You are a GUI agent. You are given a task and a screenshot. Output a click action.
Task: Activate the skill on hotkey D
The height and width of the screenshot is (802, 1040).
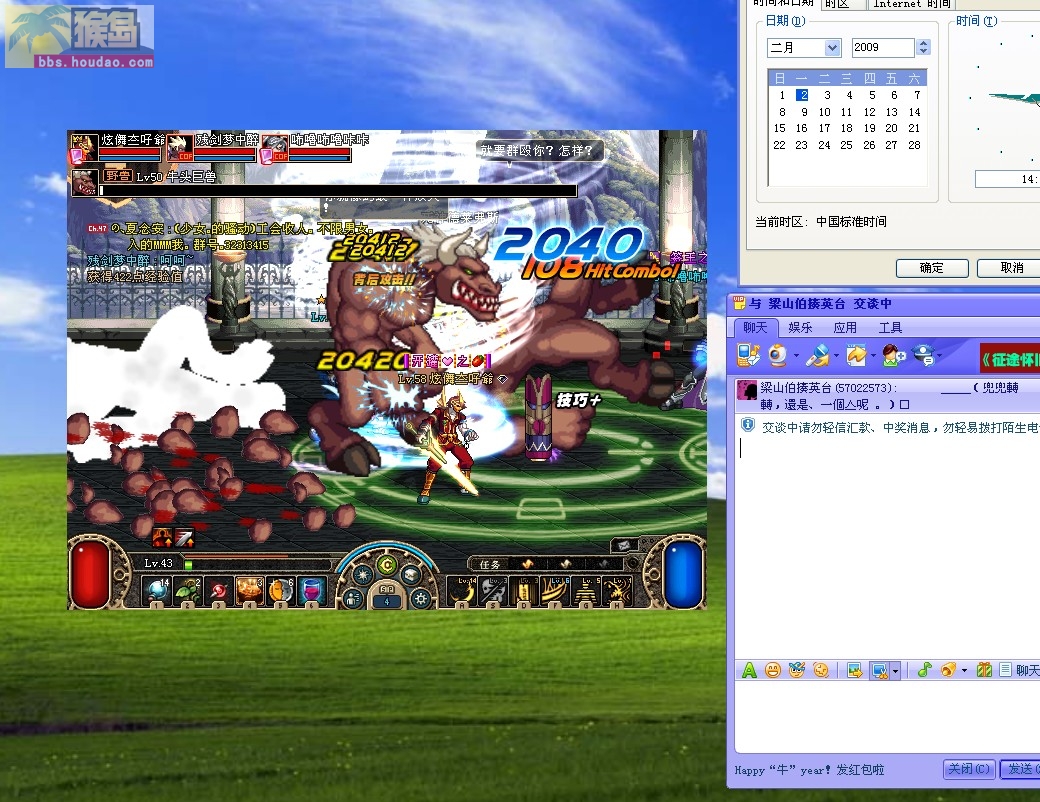[x=524, y=590]
